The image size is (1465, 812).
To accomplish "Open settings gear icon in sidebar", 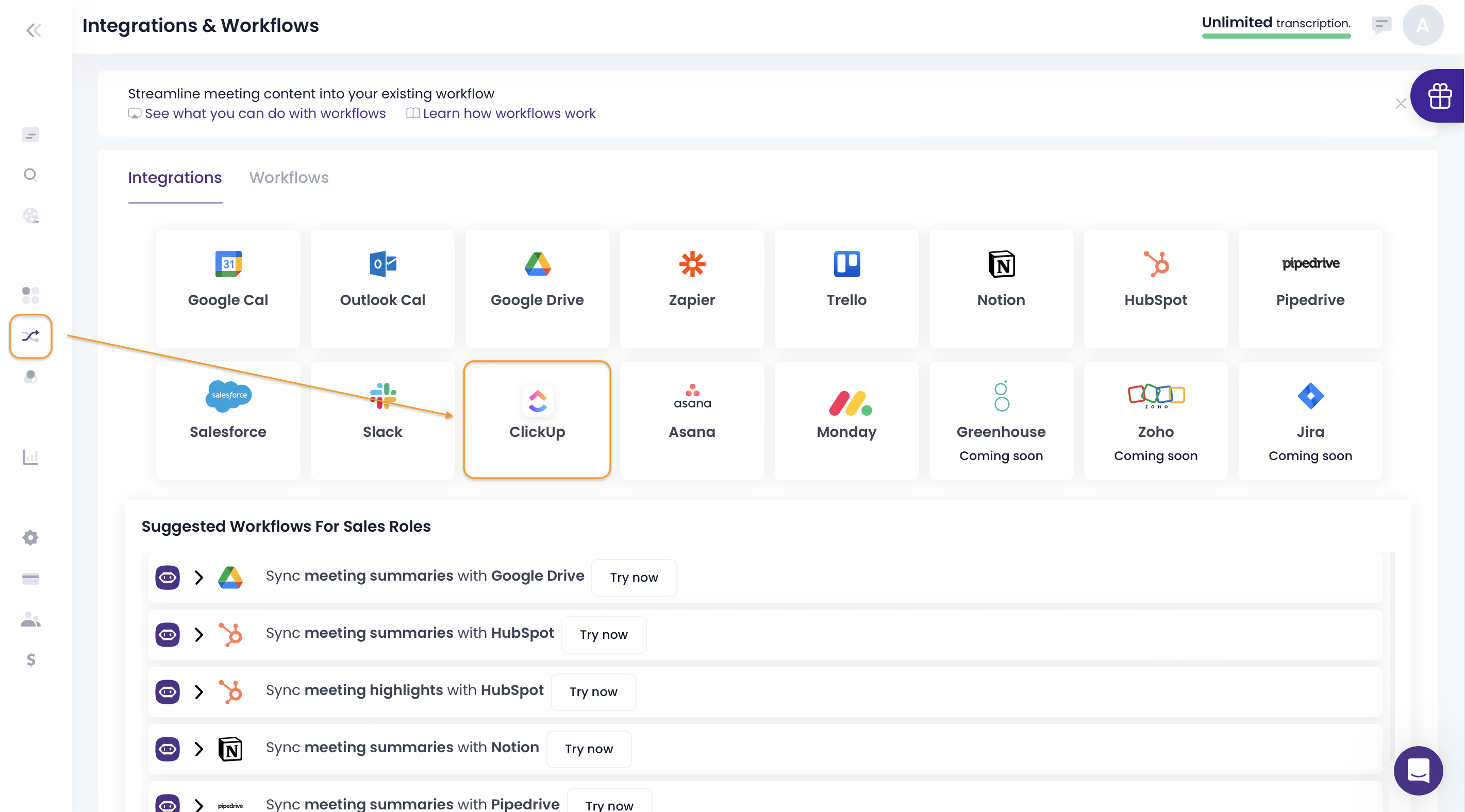I will [x=31, y=537].
